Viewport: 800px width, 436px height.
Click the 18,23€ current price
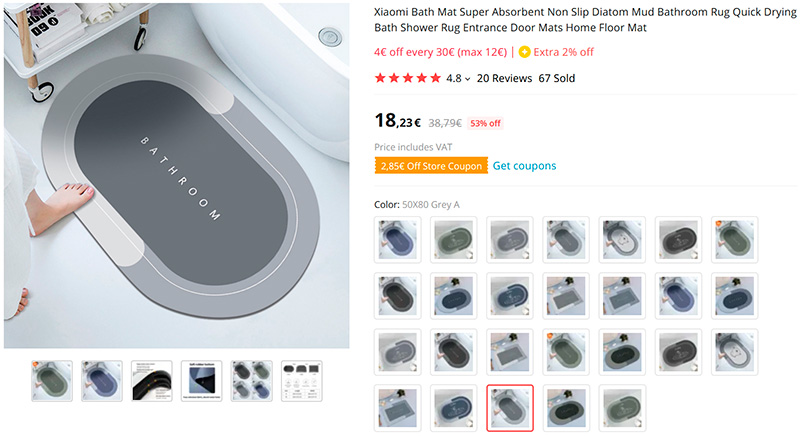pyautogui.click(x=397, y=122)
